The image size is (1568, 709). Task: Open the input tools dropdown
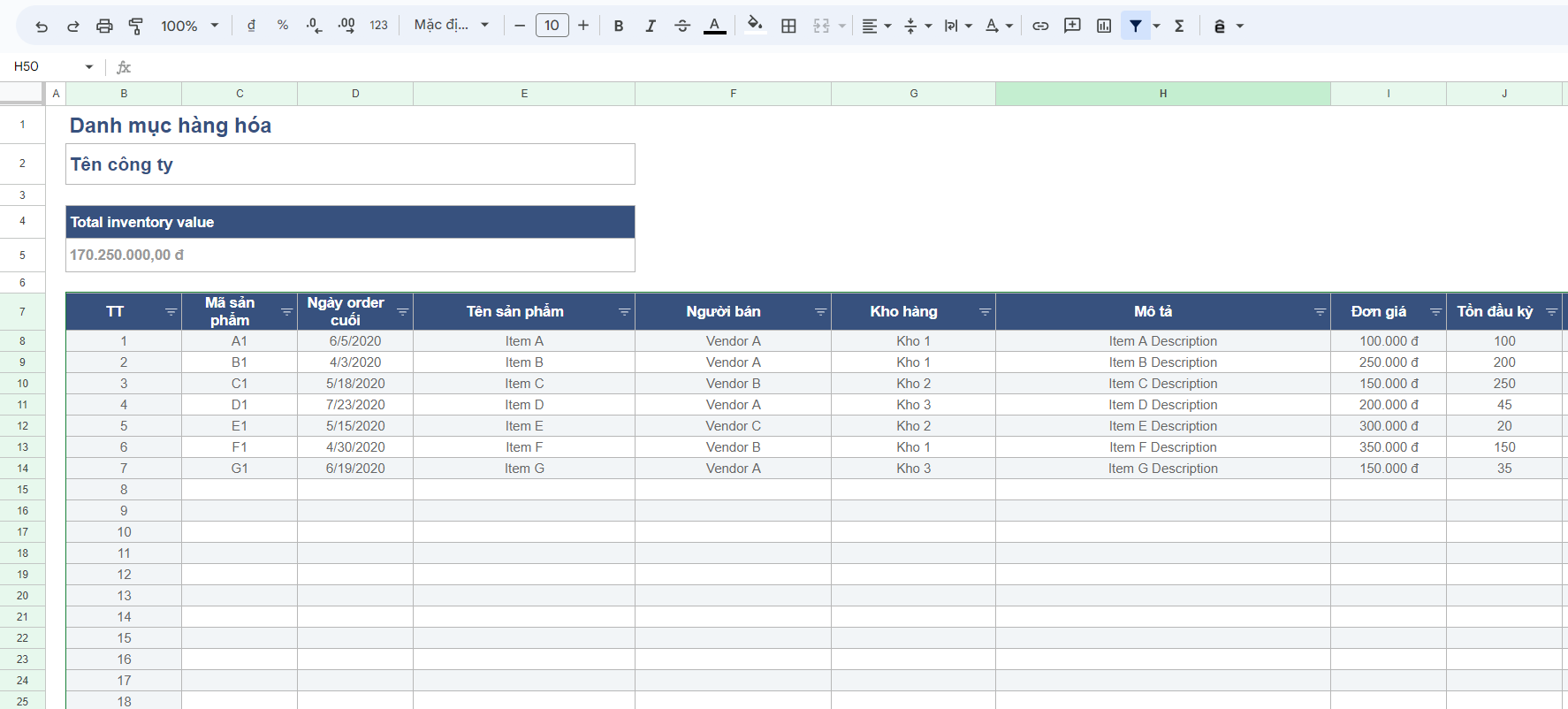click(1229, 26)
